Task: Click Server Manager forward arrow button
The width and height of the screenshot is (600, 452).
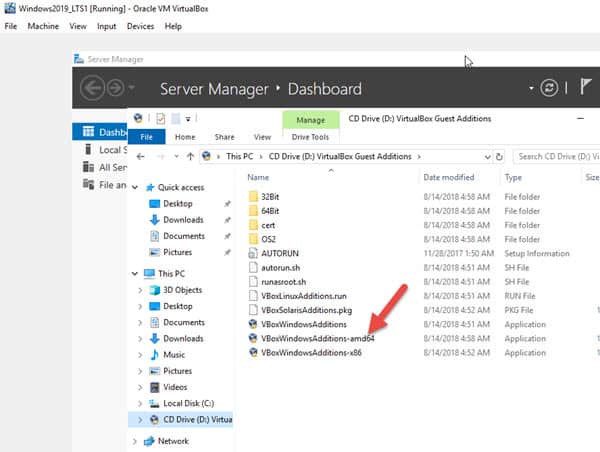Action: pos(115,88)
